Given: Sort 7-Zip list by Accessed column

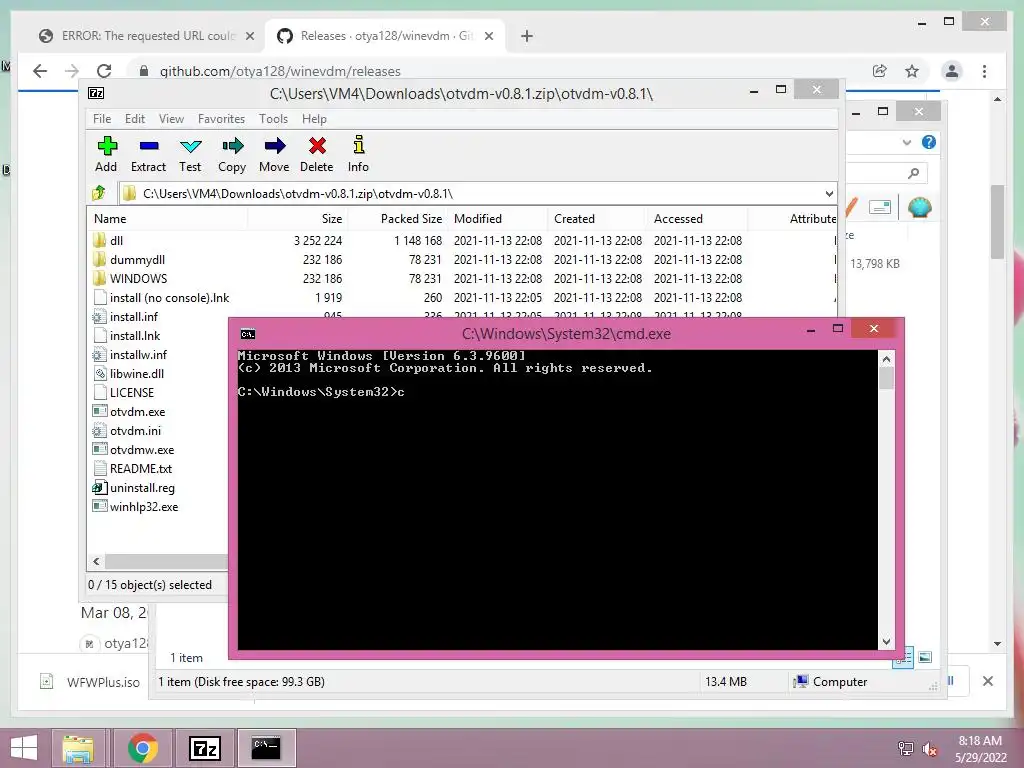Looking at the screenshot, I should tap(697, 219).
